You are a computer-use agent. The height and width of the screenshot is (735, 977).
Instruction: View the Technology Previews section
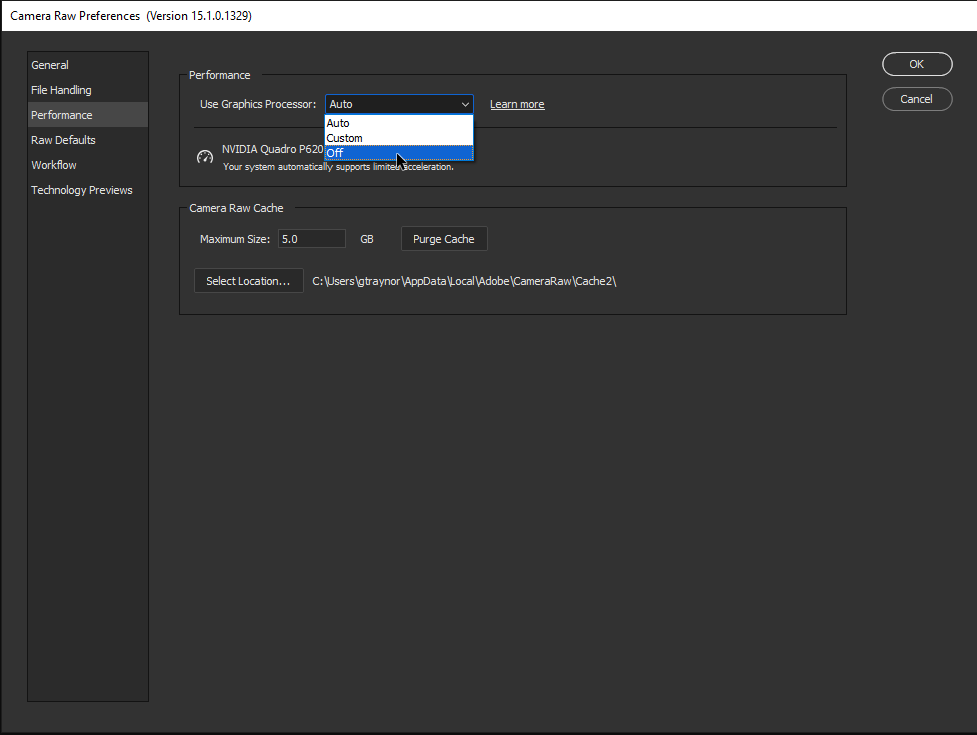pos(81,189)
